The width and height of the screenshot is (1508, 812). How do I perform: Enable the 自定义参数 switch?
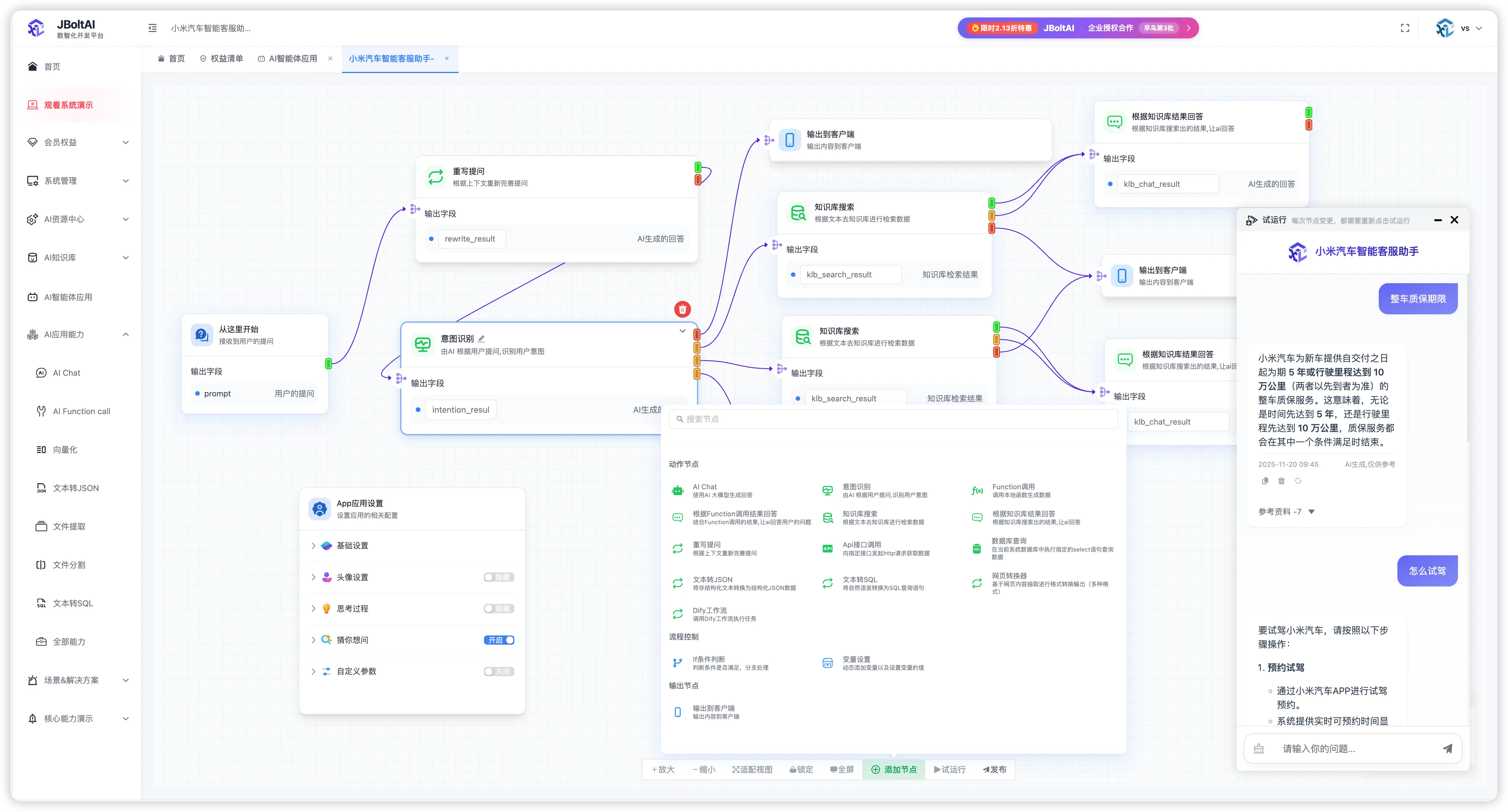click(498, 671)
